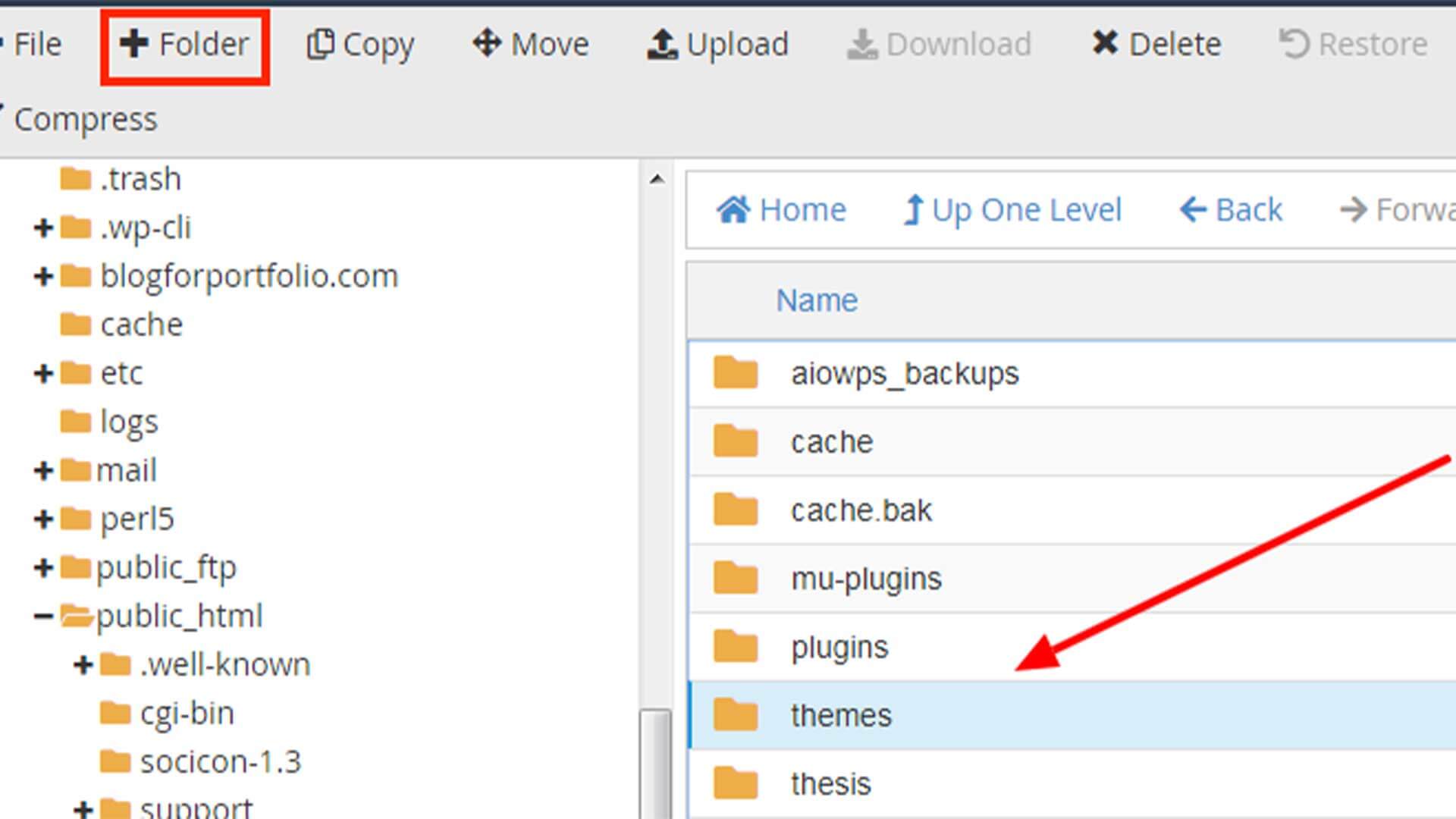Image resolution: width=1456 pixels, height=819 pixels.
Task: Go Back in file manager
Action: tap(1231, 210)
